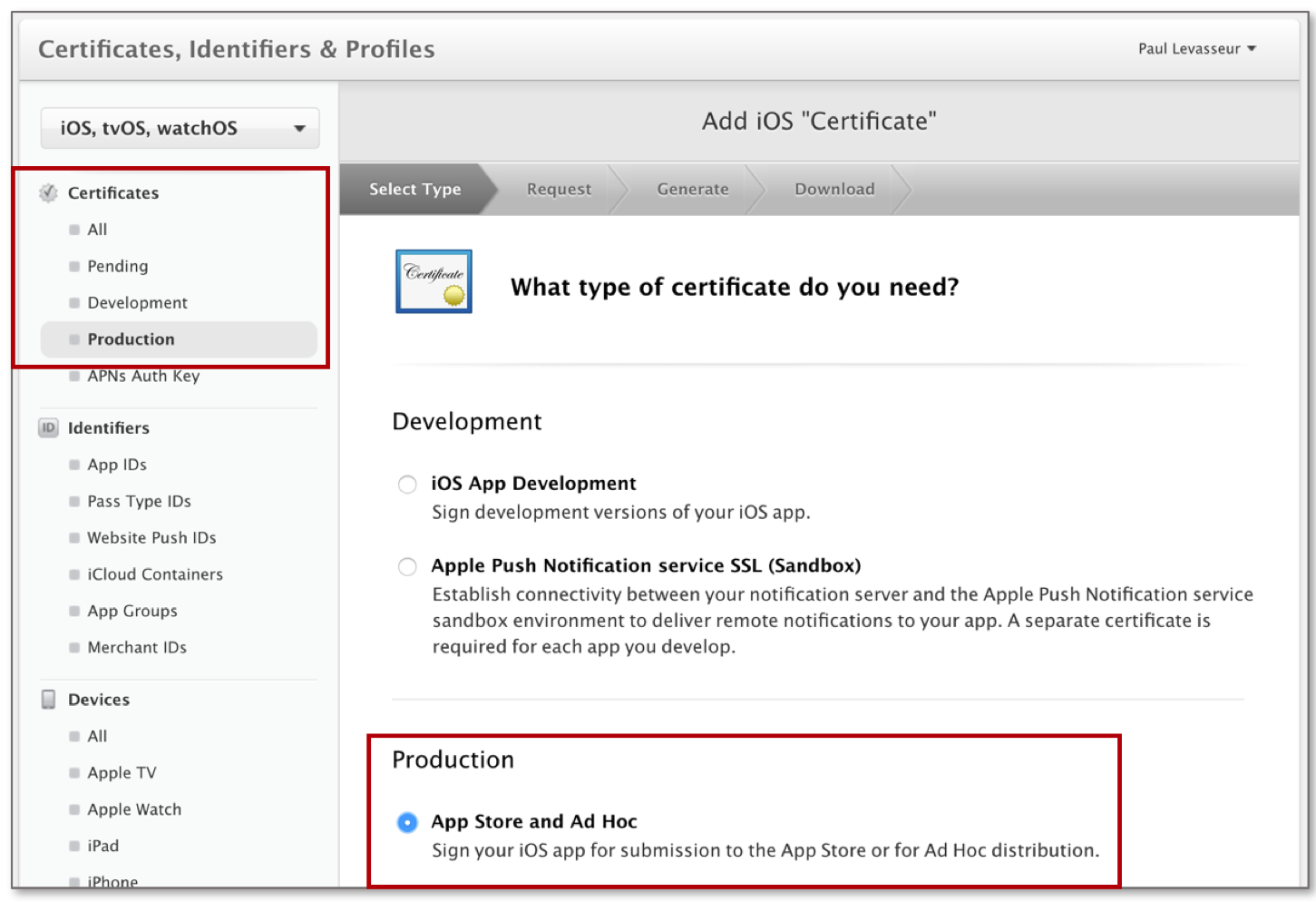Open the Pending certificates list
1316x902 pixels.
pos(117,266)
